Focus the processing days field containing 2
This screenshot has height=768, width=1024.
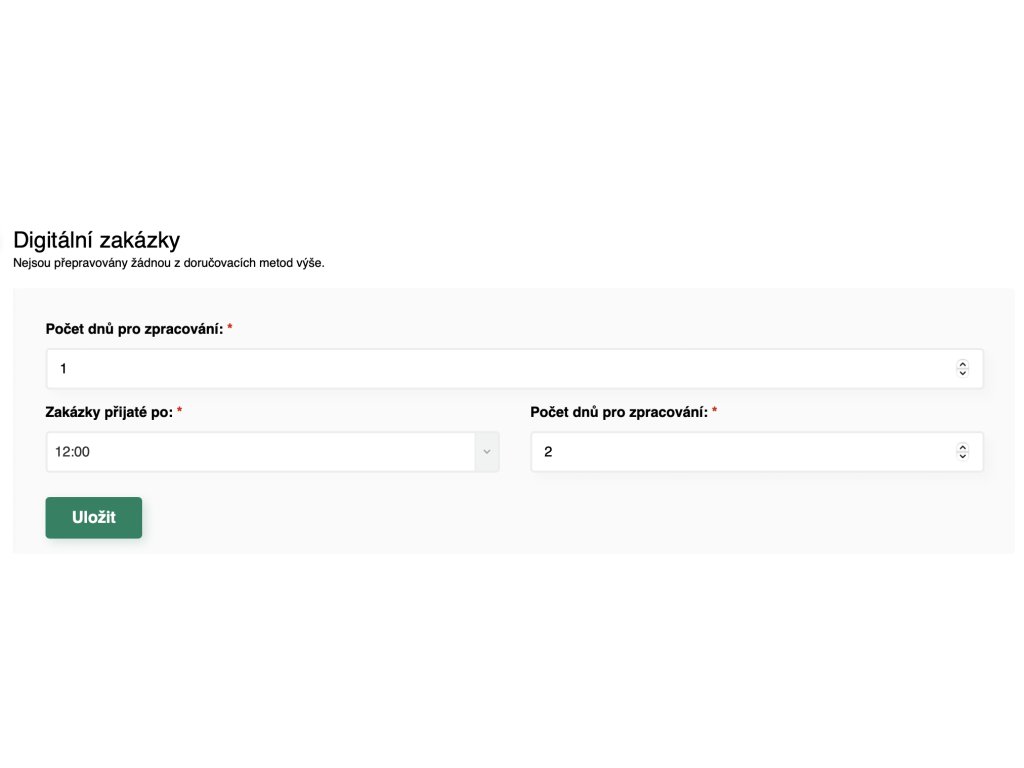[x=757, y=452]
